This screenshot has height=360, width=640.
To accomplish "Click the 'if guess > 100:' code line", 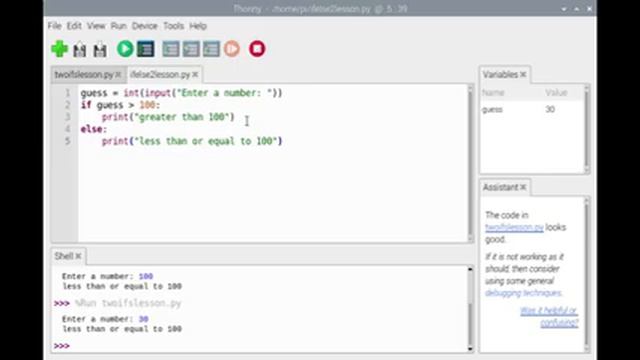I will click(x=120, y=105).
